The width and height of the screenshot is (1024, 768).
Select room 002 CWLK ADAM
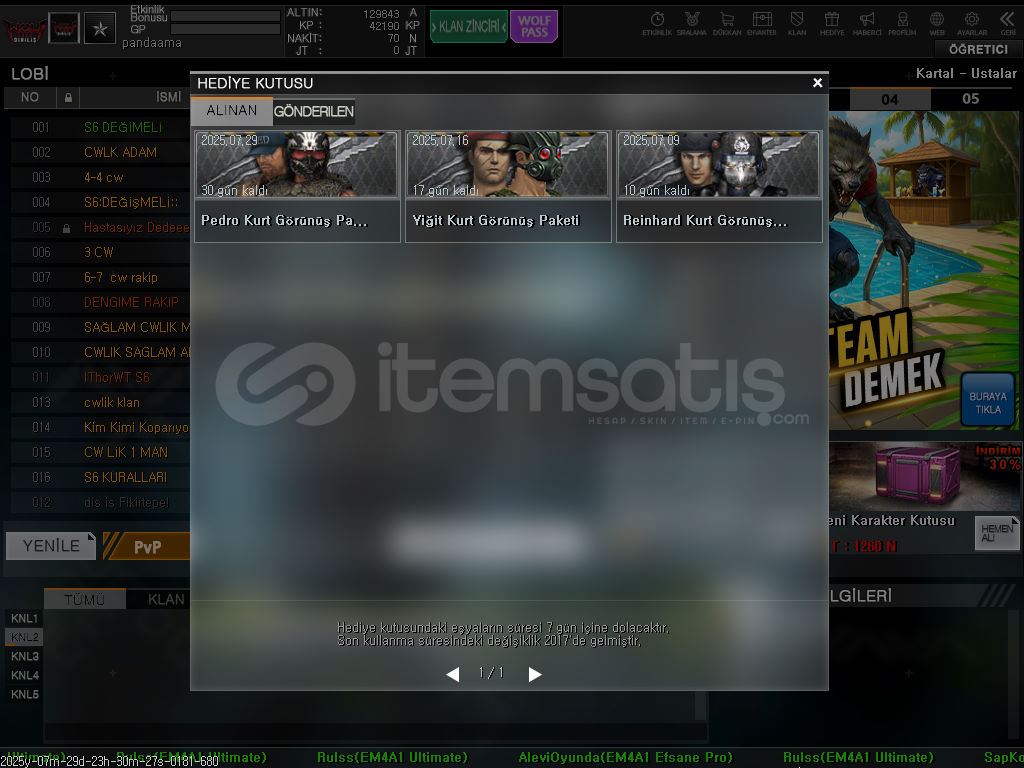(100, 152)
